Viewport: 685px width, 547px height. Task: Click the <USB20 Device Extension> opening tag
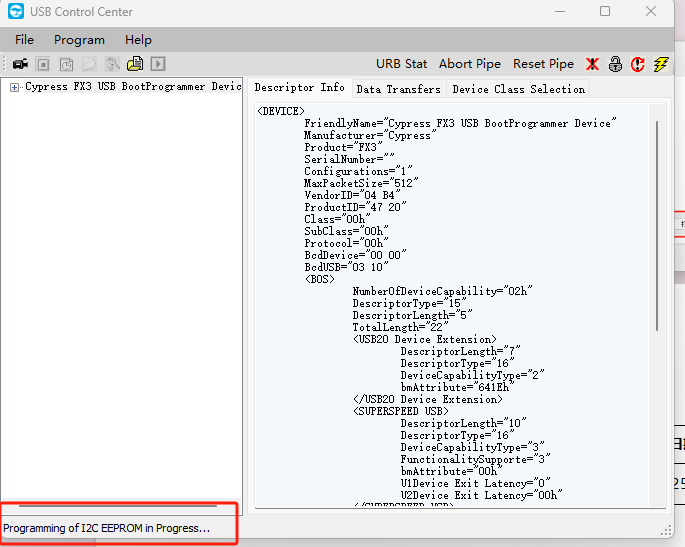[x=425, y=339]
